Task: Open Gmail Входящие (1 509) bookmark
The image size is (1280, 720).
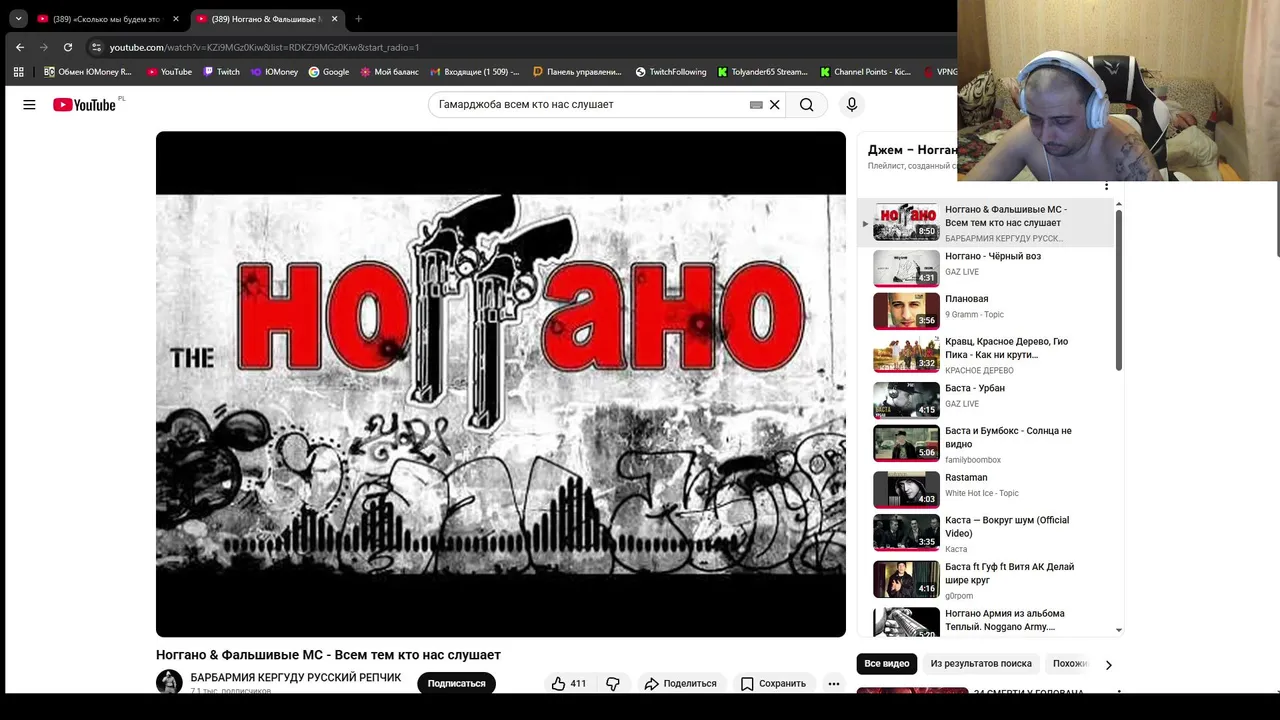Action: [476, 72]
